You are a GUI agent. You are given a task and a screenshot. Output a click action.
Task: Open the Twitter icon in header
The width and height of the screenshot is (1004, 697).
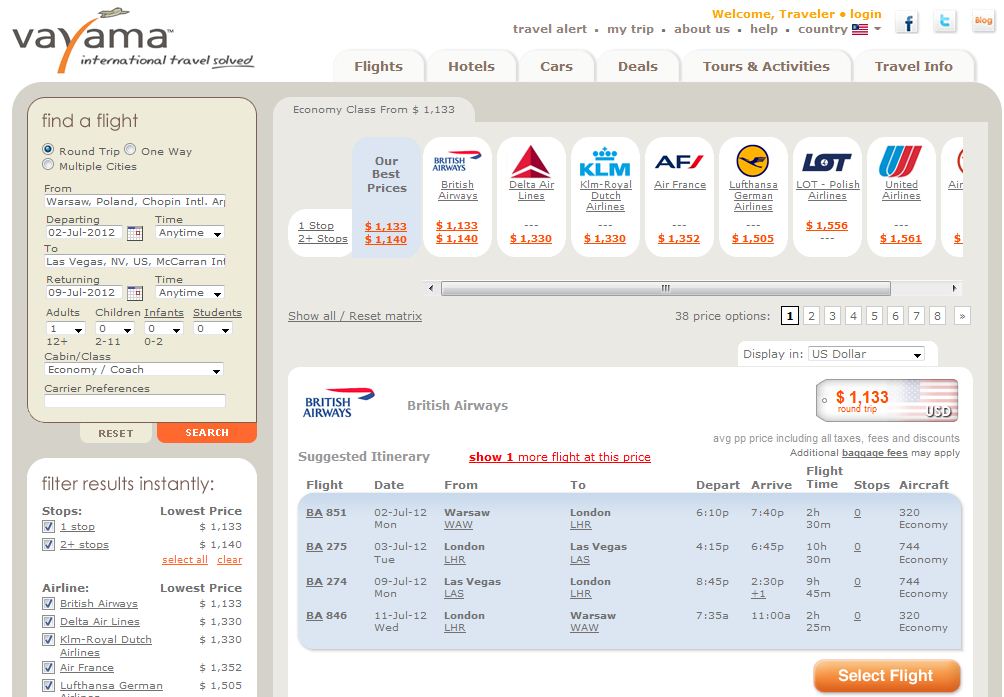pyautogui.click(x=944, y=22)
